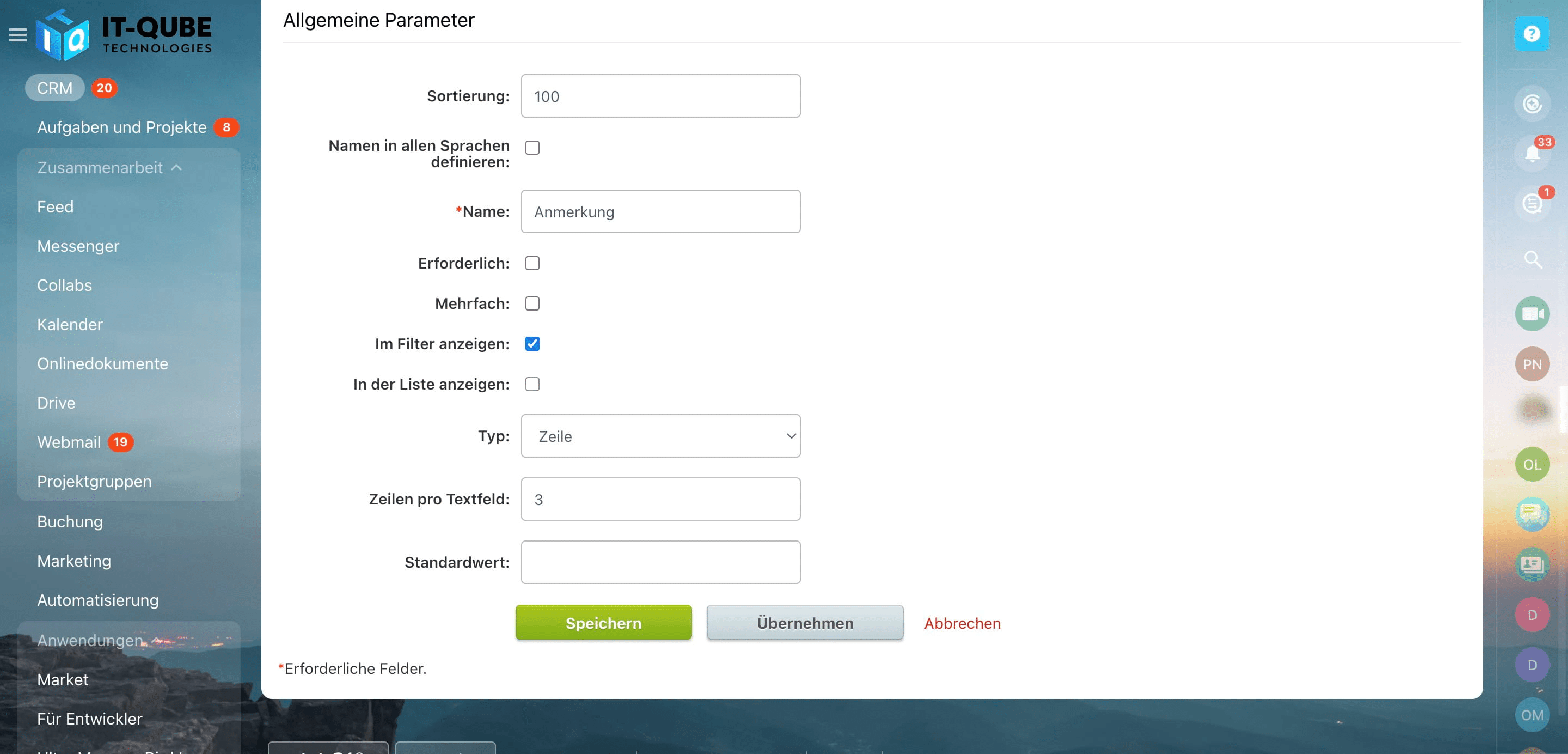The width and height of the screenshot is (1568, 754).
Task: Navigate to the Kalender menu entry
Action: click(70, 324)
